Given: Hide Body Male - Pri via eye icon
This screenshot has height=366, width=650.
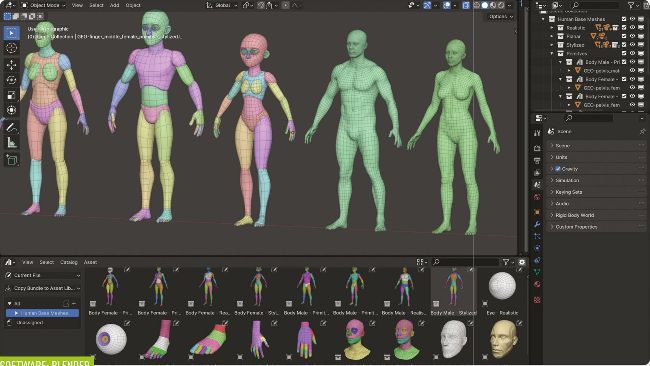Looking at the screenshot, I should point(633,62).
